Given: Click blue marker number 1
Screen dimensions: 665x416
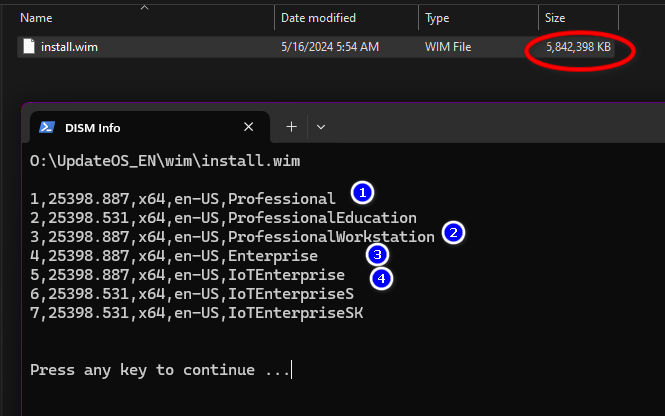Looking at the screenshot, I should tap(362, 193).
